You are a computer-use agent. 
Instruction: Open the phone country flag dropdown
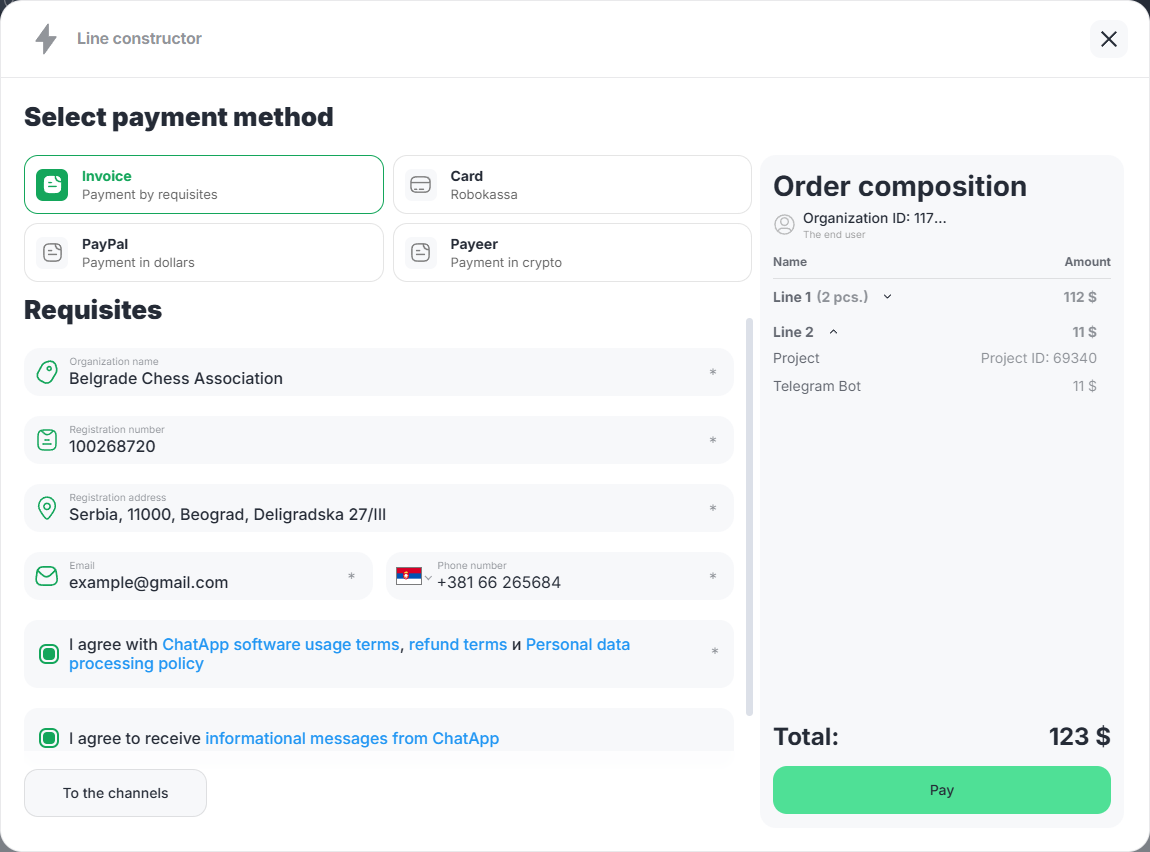(x=414, y=577)
